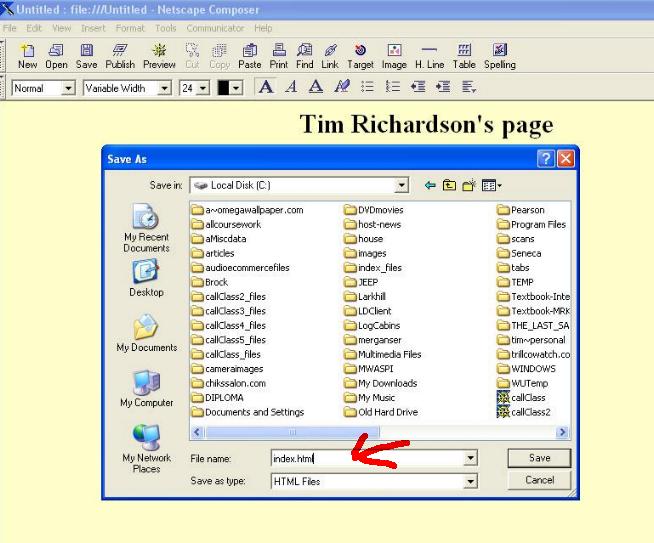Screen dimensions: 654x543
Task: Click the Save button in Save As dialog
Action: pyautogui.click(x=539, y=458)
